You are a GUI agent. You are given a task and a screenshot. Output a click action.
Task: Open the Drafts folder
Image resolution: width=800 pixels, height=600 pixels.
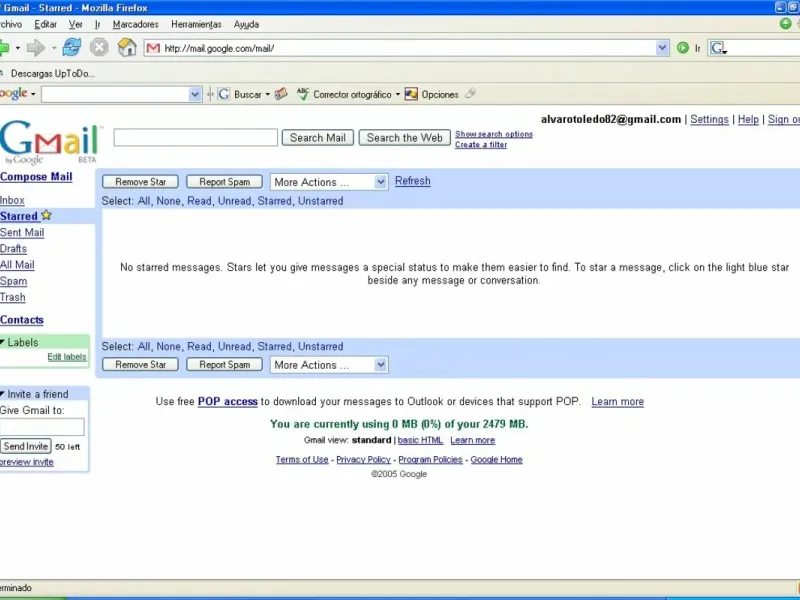click(x=13, y=248)
